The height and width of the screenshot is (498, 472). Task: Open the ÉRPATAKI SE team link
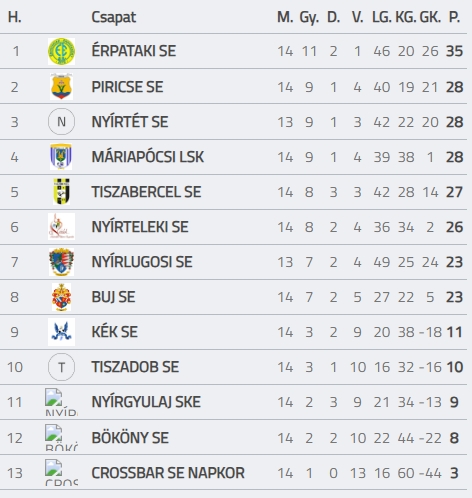pos(134,51)
